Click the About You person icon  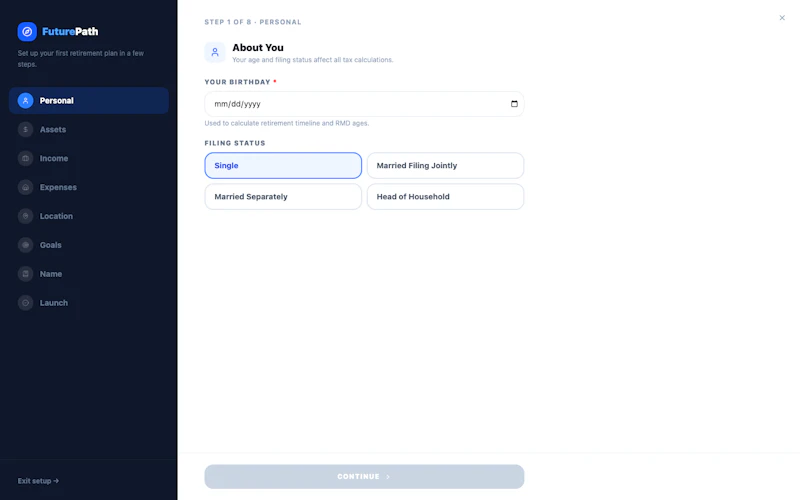(x=215, y=52)
